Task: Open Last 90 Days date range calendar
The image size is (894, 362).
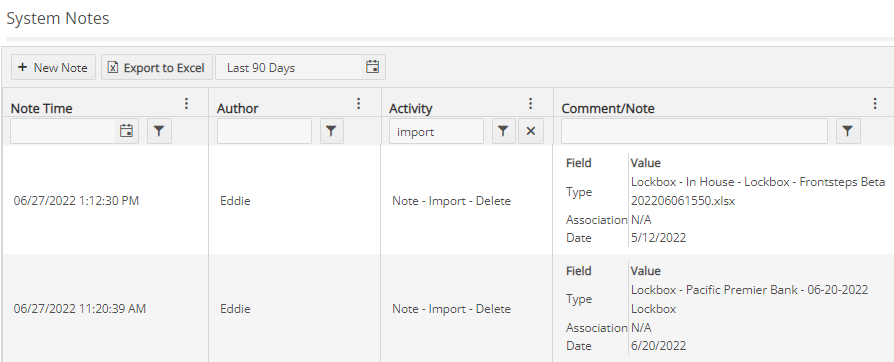Action: coord(372,67)
